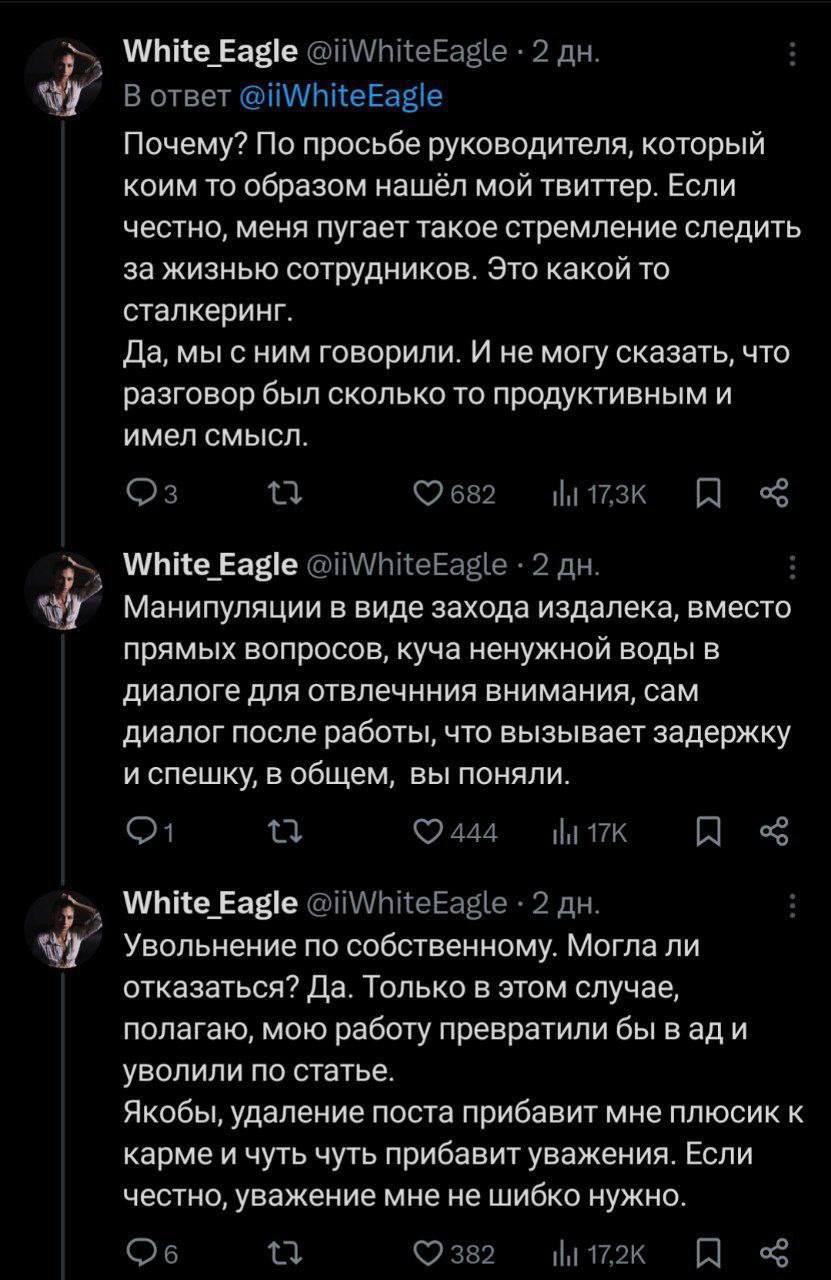Open view stats showing 17K
The height and width of the screenshot is (1280, 831).
(x=564, y=831)
